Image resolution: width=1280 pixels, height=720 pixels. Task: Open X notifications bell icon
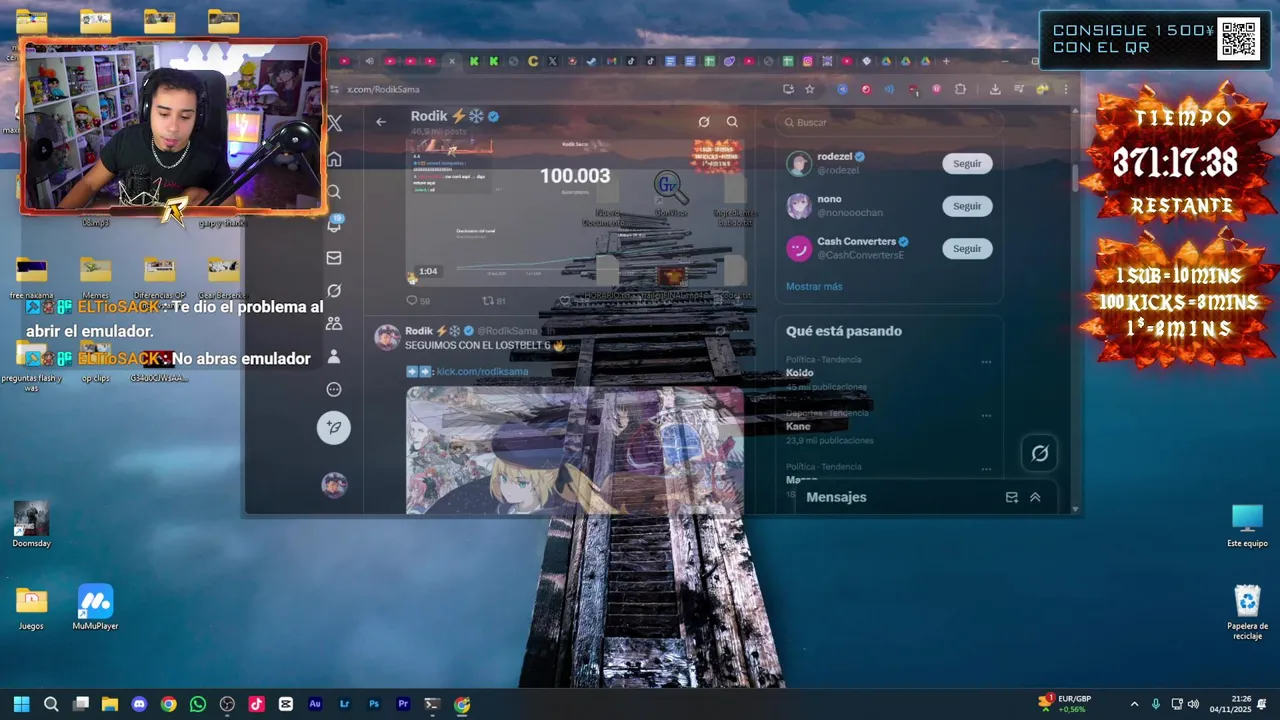tap(334, 225)
